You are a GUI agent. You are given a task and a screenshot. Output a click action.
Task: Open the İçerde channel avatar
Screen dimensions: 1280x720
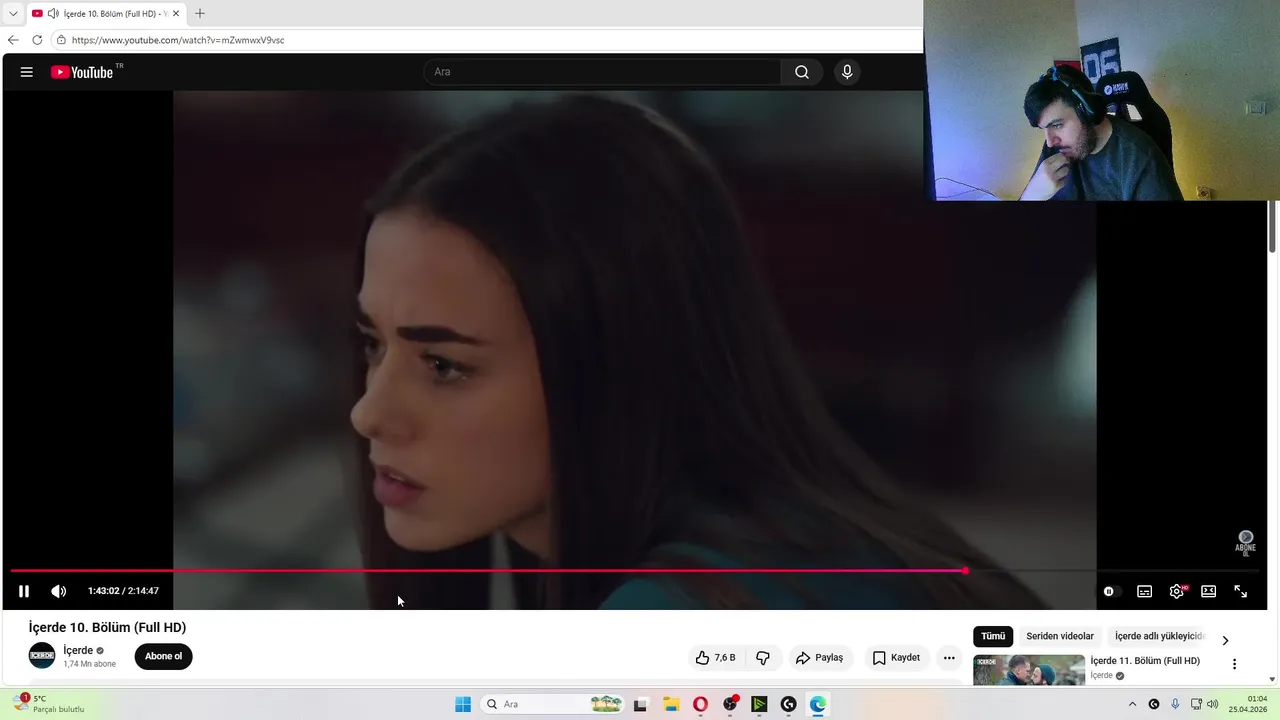(x=42, y=656)
